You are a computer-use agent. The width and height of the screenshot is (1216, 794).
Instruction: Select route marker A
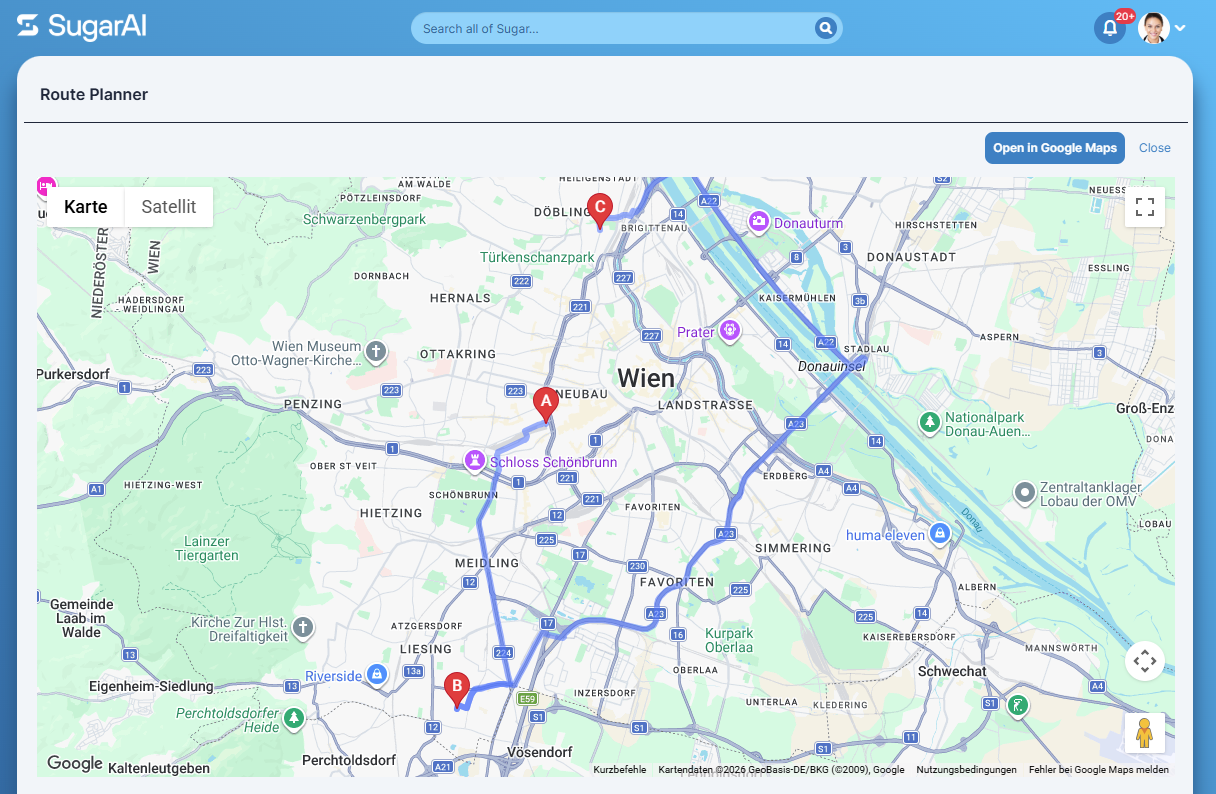[x=545, y=404]
